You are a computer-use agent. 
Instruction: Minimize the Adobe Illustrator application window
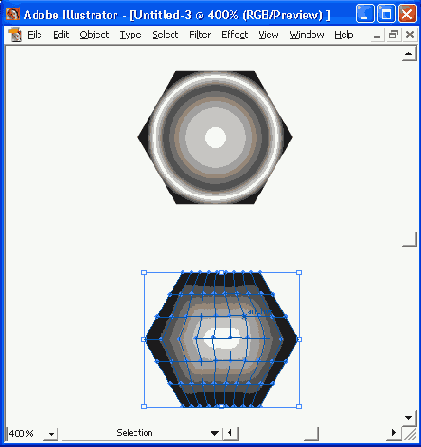coord(365,14)
